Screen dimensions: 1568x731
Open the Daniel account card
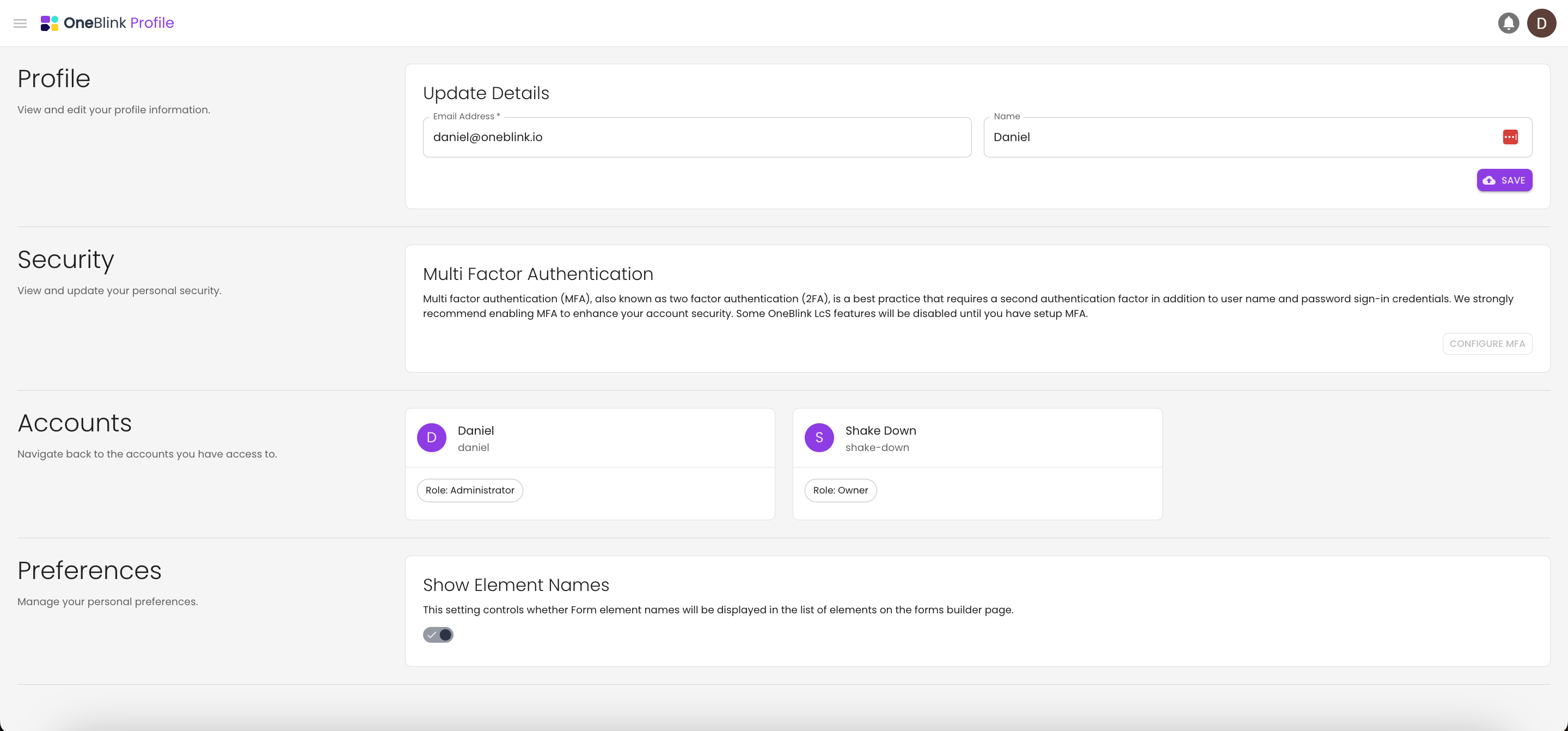[609, 437]
